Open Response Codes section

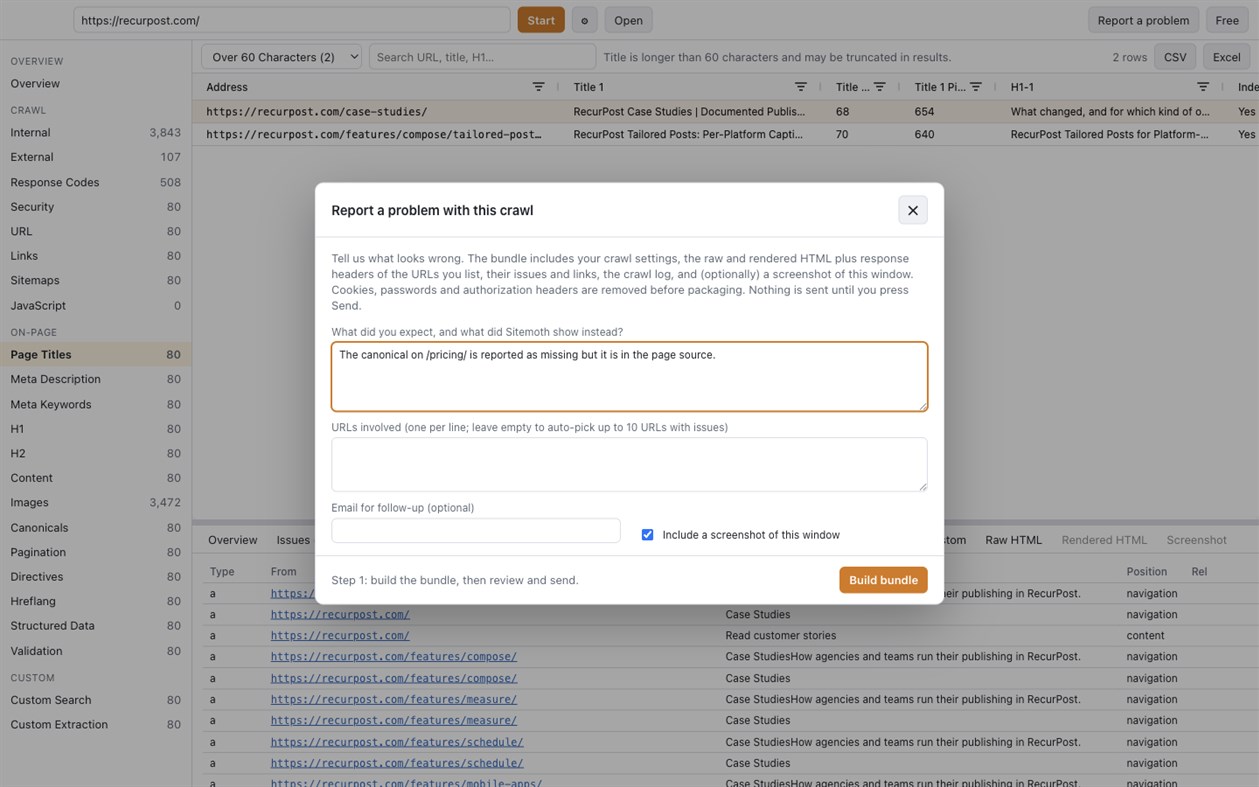(96, 182)
